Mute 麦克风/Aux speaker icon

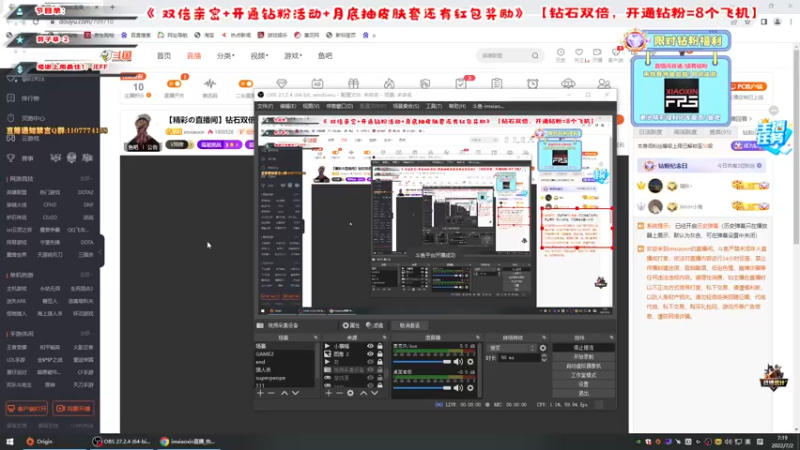(458, 362)
